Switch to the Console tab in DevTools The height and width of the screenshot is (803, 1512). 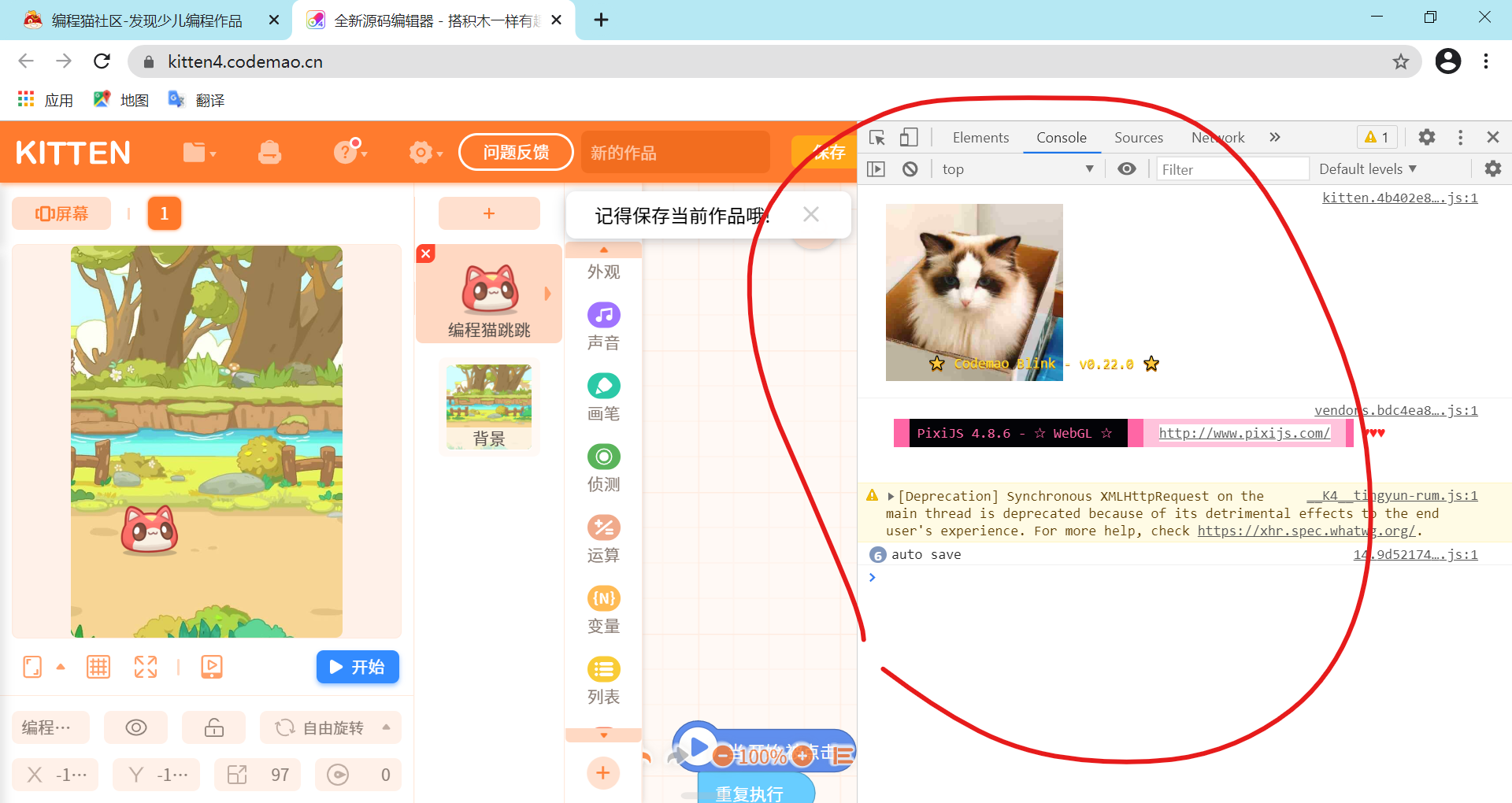[1061, 138]
